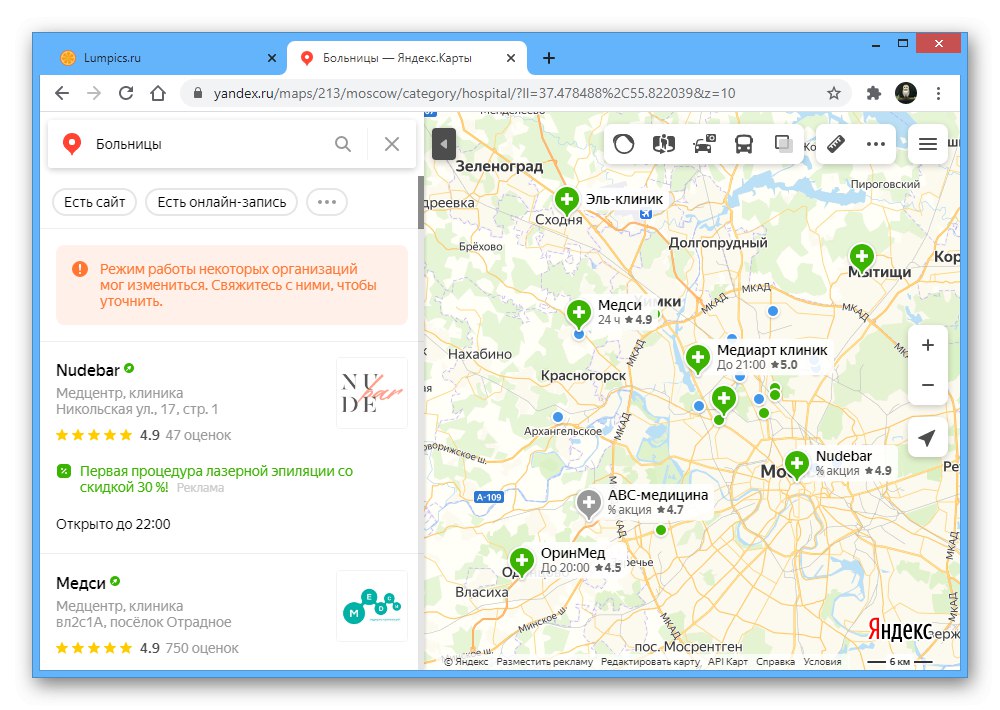Open additional filters with the ellipsis chip

coord(326,202)
